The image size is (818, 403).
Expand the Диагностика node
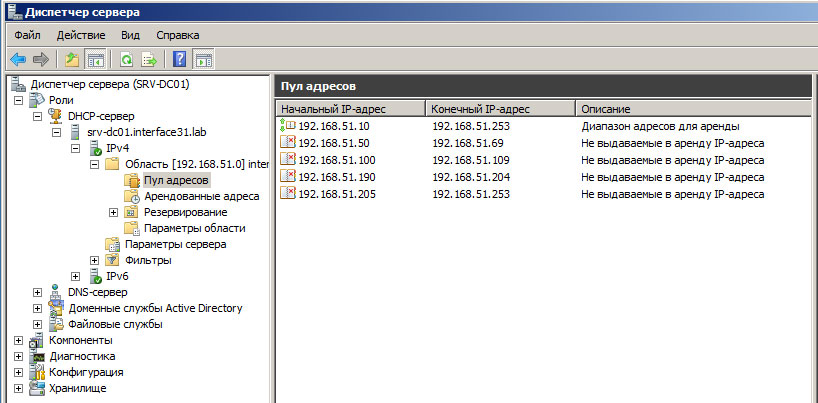[x=19, y=357]
